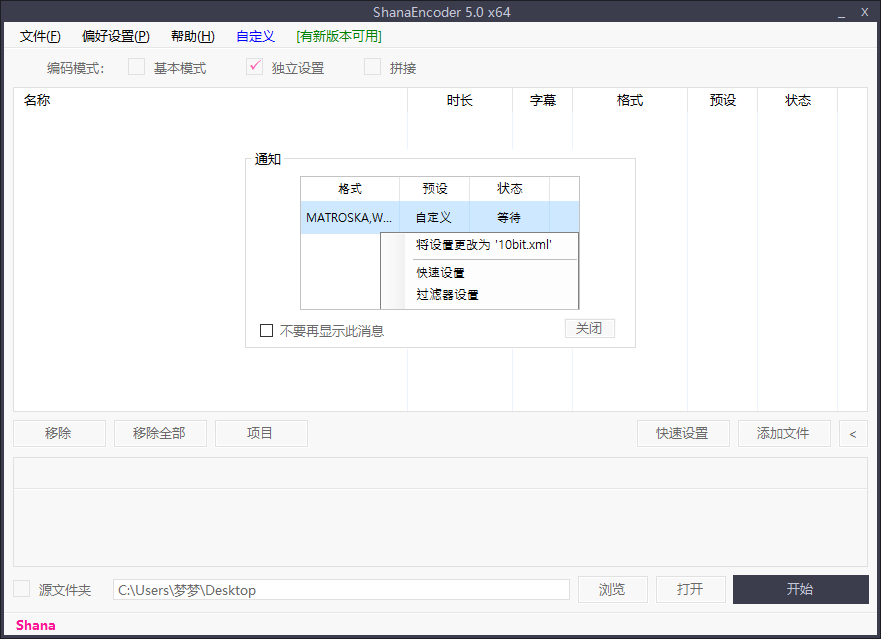
Task: Select the MATROSKA queue row
Action: coord(350,216)
